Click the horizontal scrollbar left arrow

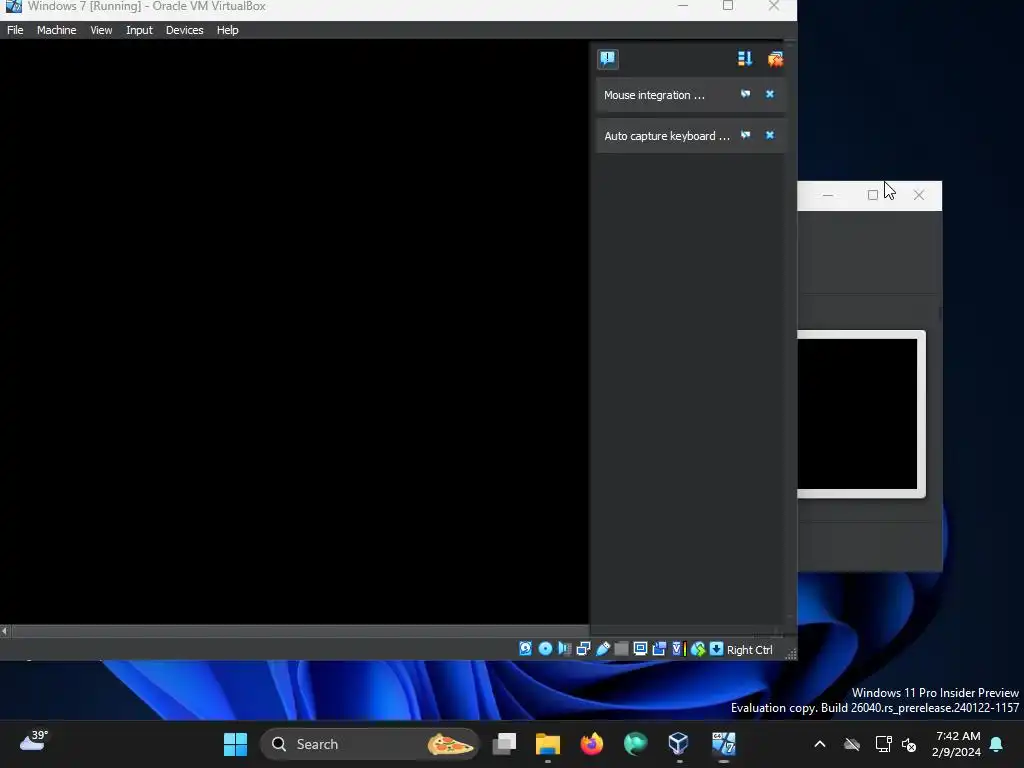point(5,631)
